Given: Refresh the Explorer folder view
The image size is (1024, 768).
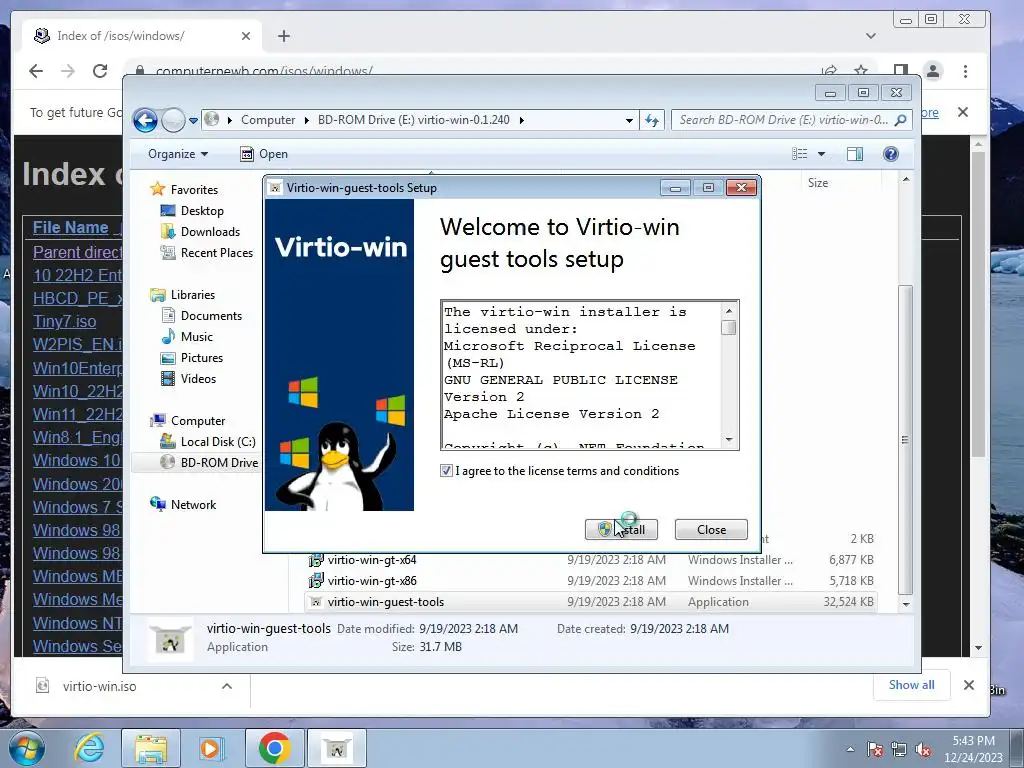Looking at the screenshot, I should point(652,120).
